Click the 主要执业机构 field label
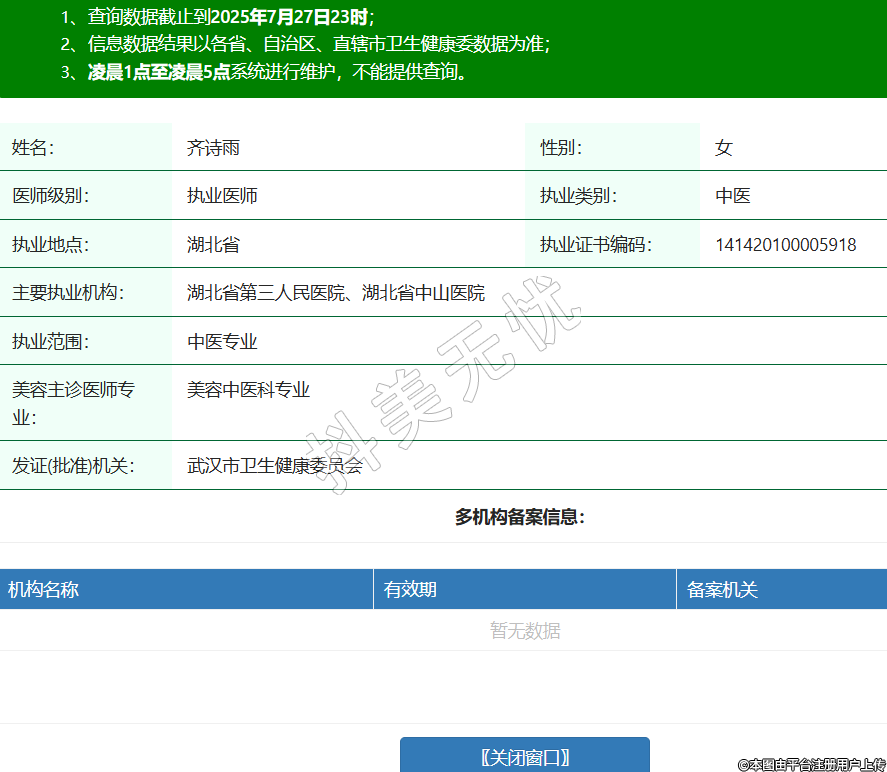The image size is (887, 772). (x=66, y=293)
